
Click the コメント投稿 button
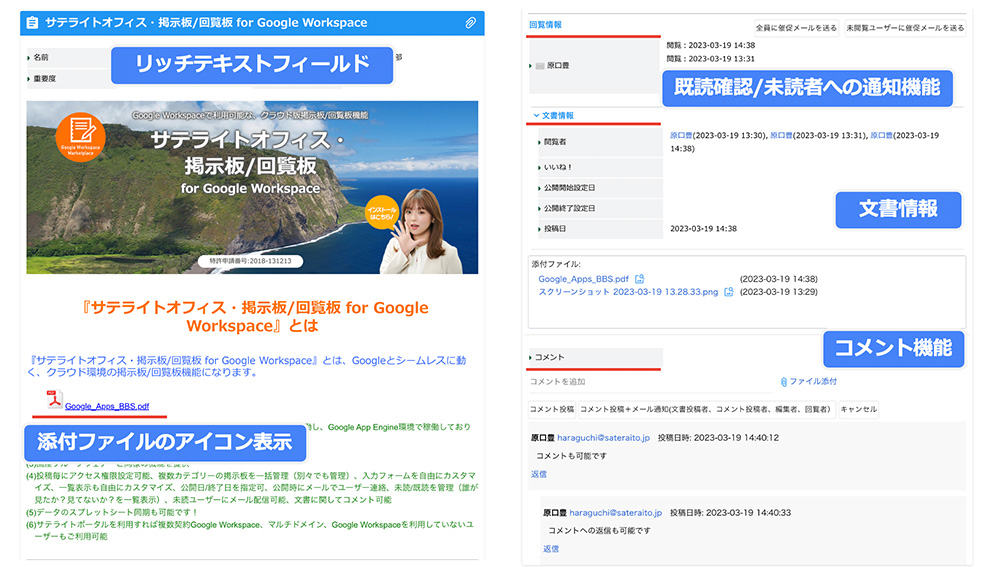click(552, 409)
